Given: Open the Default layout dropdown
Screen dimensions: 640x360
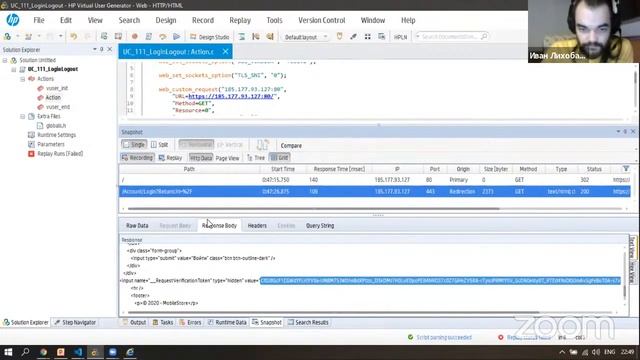Looking at the screenshot, I should (x=325, y=37).
